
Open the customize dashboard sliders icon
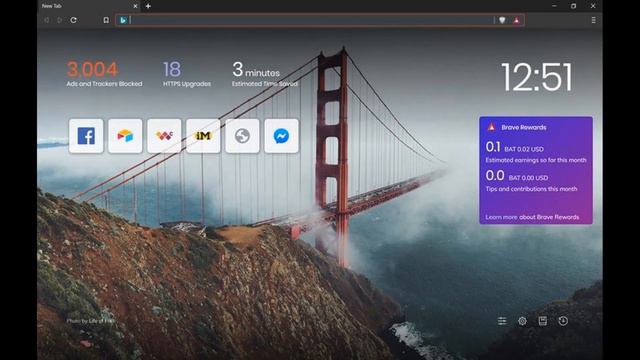[502, 321]
